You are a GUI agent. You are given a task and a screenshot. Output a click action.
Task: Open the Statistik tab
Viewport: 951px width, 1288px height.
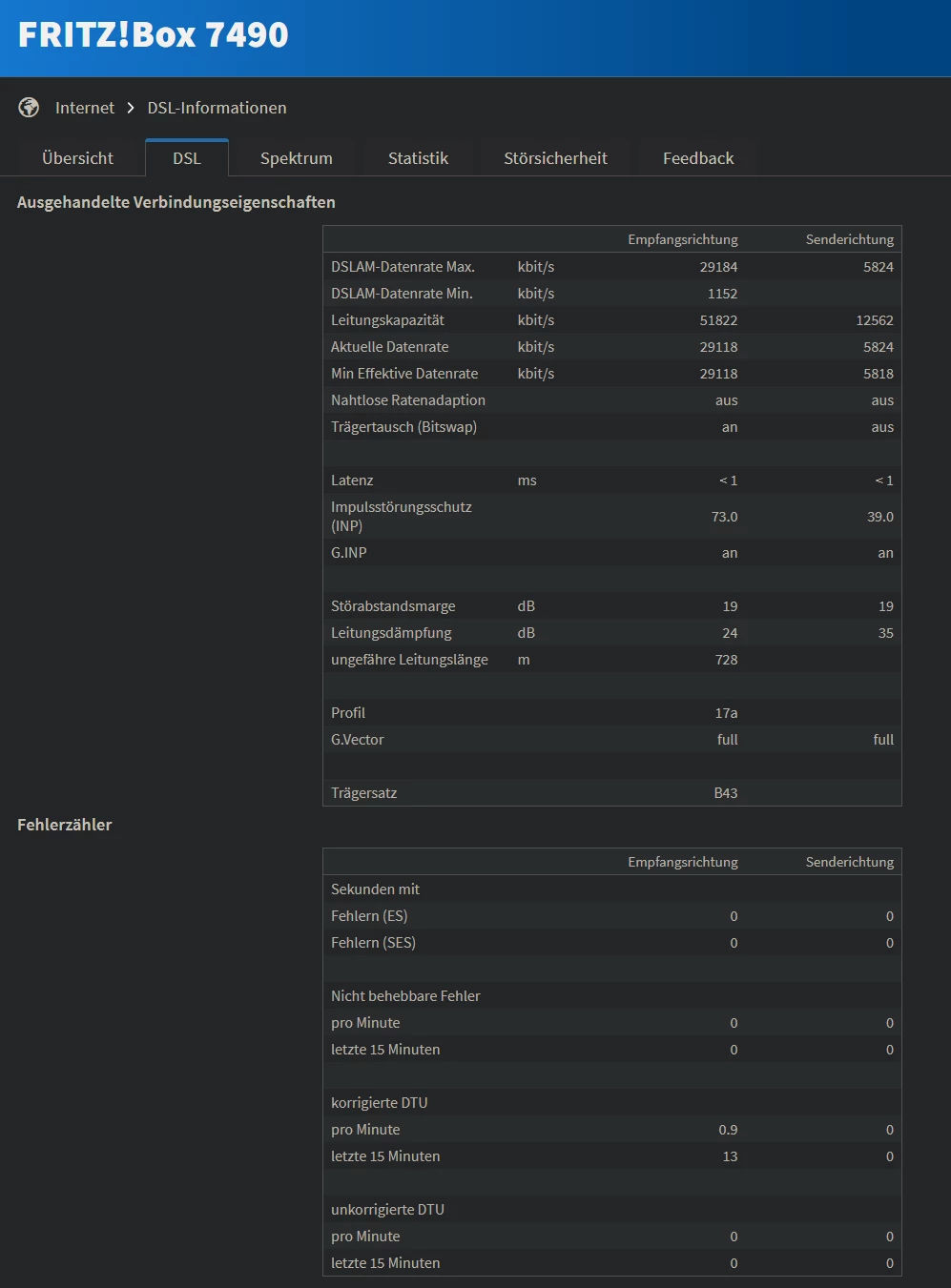point(418,158)
